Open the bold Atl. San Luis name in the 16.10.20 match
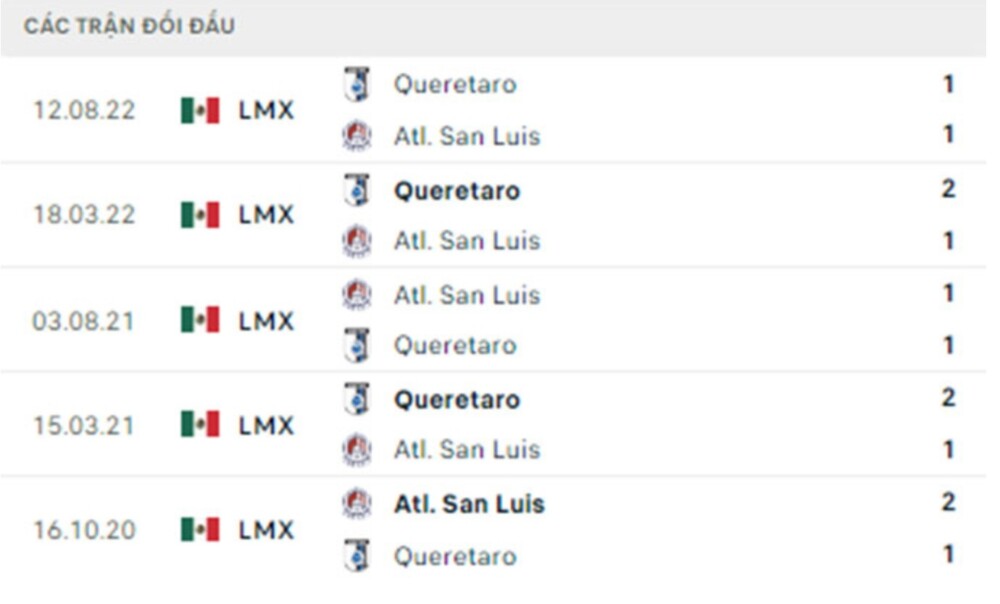 [468, 504]
